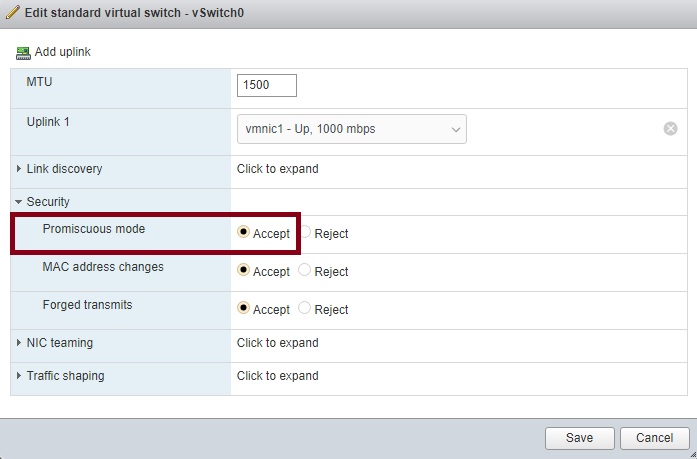Click 'Click to expand' beside NIC teaming
This screenshot has width=697, height=459.
277,343
